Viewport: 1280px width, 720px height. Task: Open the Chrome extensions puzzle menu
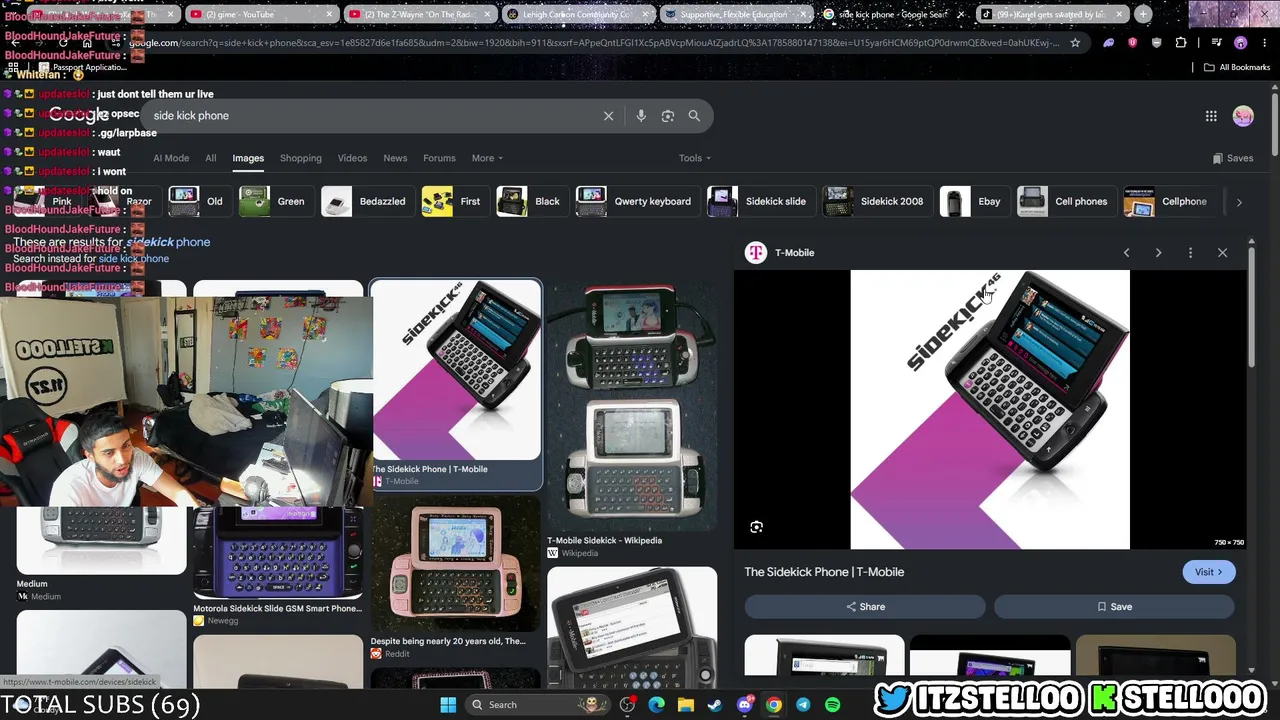tap(1181, 43)
